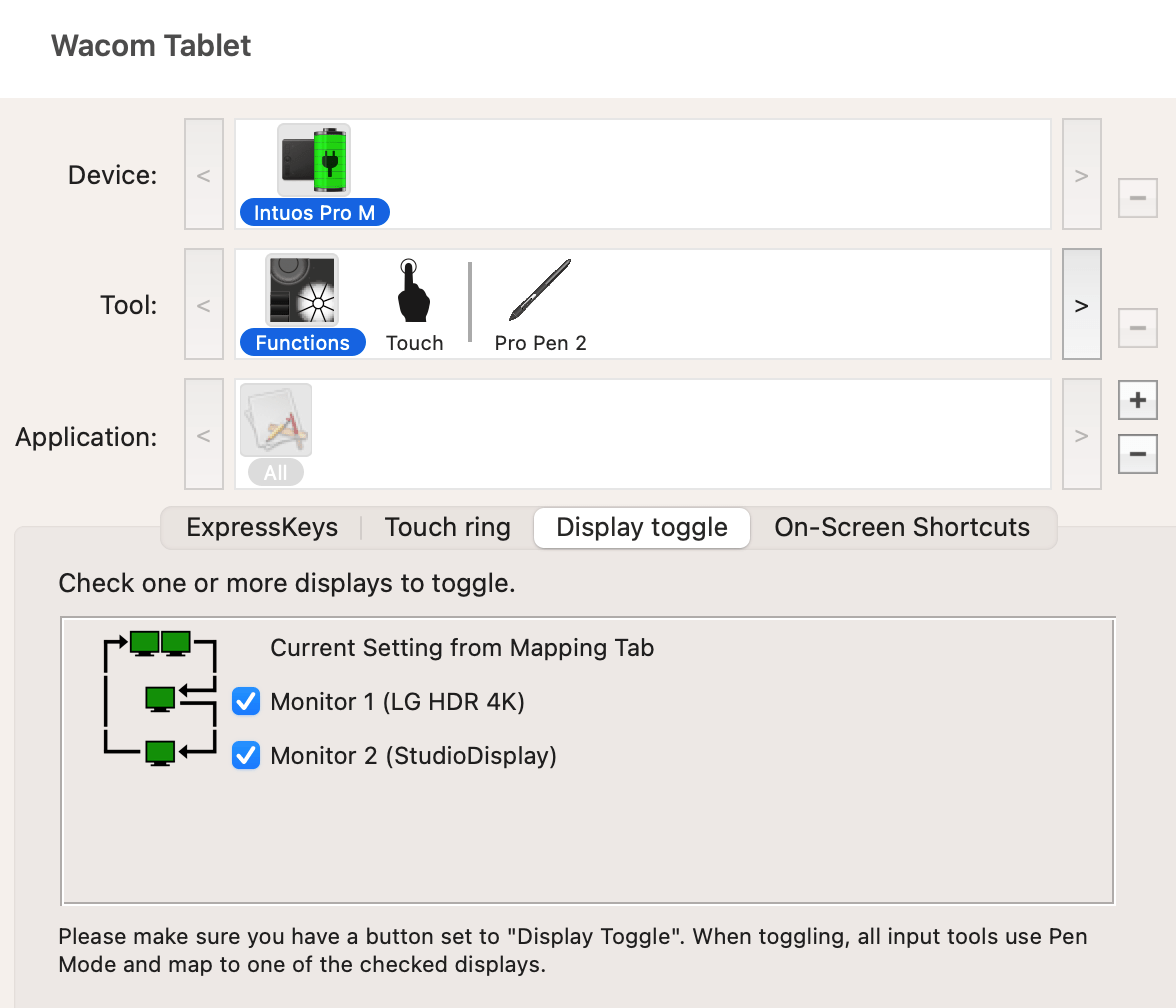Select the Touch tool
The width and height of the screenshot is (1176, 1008).
413,290
